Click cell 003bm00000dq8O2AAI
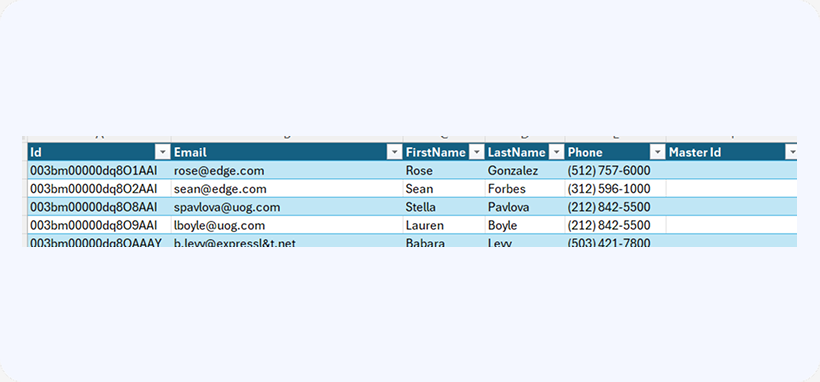 coord(99,188)
